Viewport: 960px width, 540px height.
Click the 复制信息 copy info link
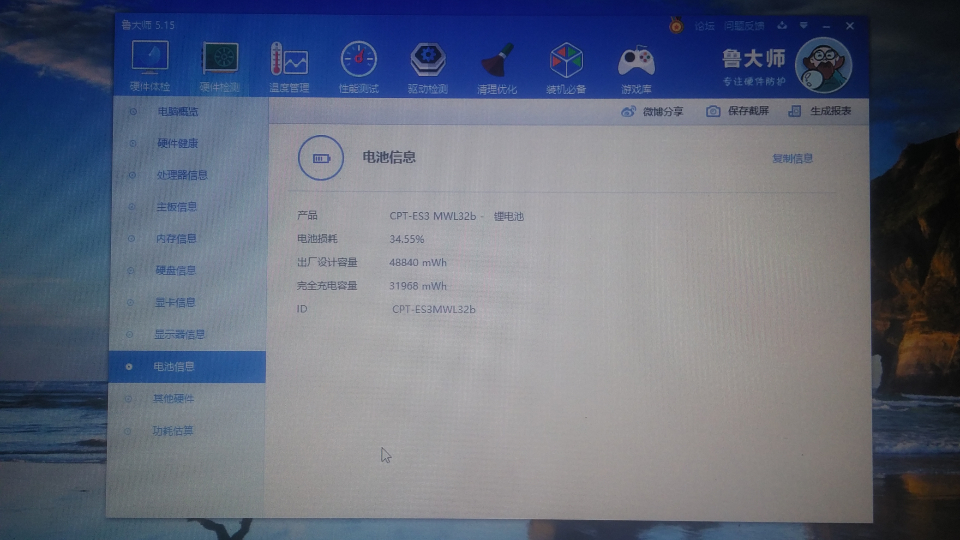pyautogui.click(x=792, y=159)
